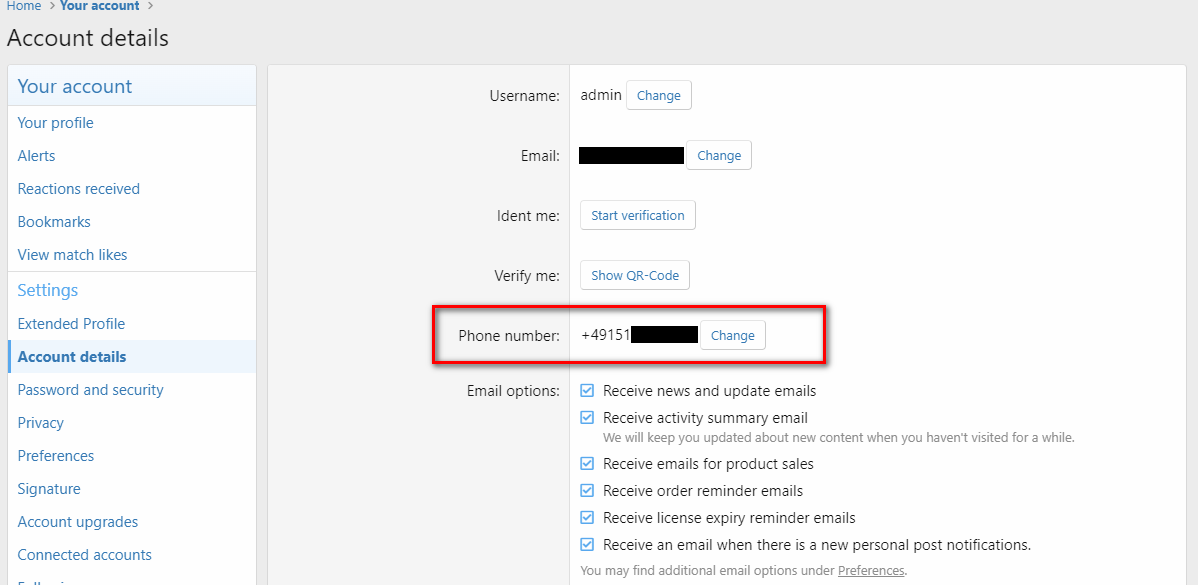Navigate to Password and security
Screen dimensions: 1198x585
coord(91,390)
